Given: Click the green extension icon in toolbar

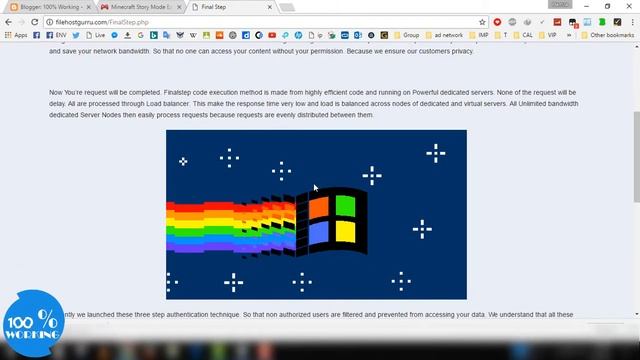Looking at the screenshot, I should (602, 22).
